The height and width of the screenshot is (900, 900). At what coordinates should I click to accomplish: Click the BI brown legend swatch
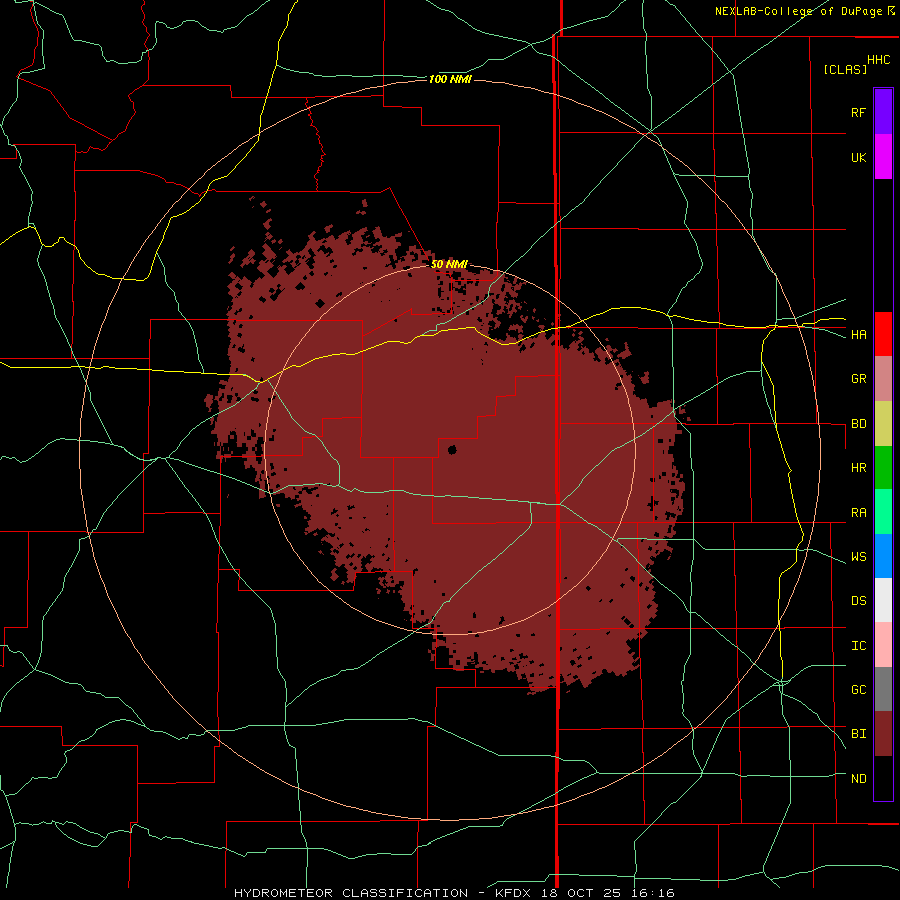tap(883, 734)
